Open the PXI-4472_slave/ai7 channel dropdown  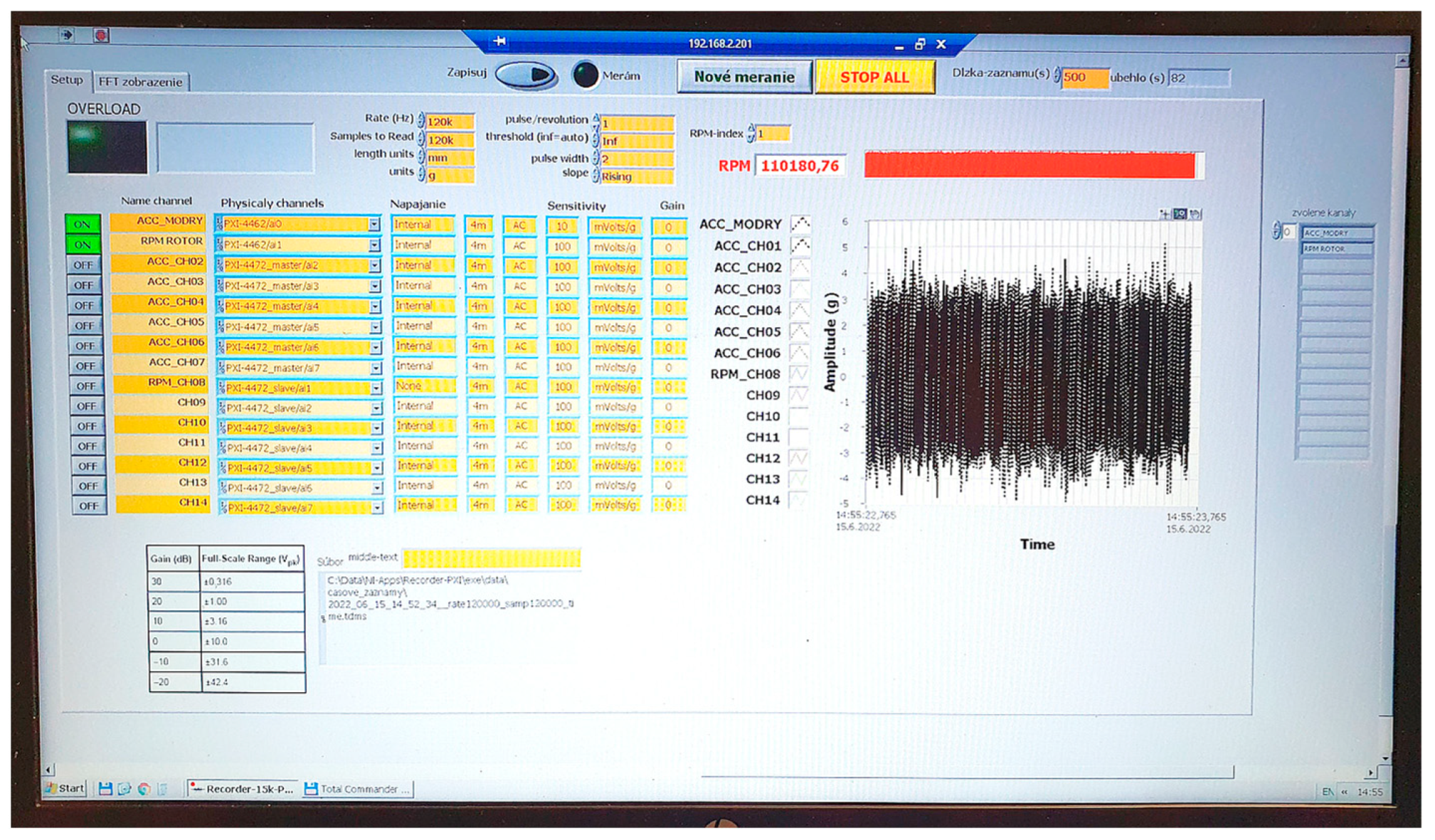click(376, 506)
